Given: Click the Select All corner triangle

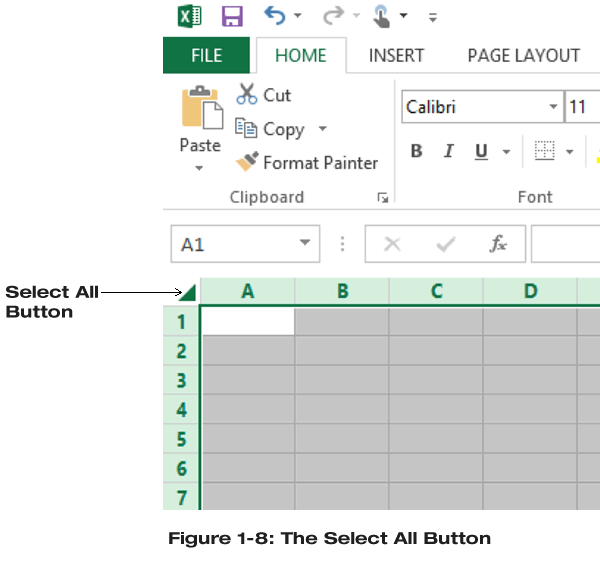Looking at the screenshot, I should point(187,292).
